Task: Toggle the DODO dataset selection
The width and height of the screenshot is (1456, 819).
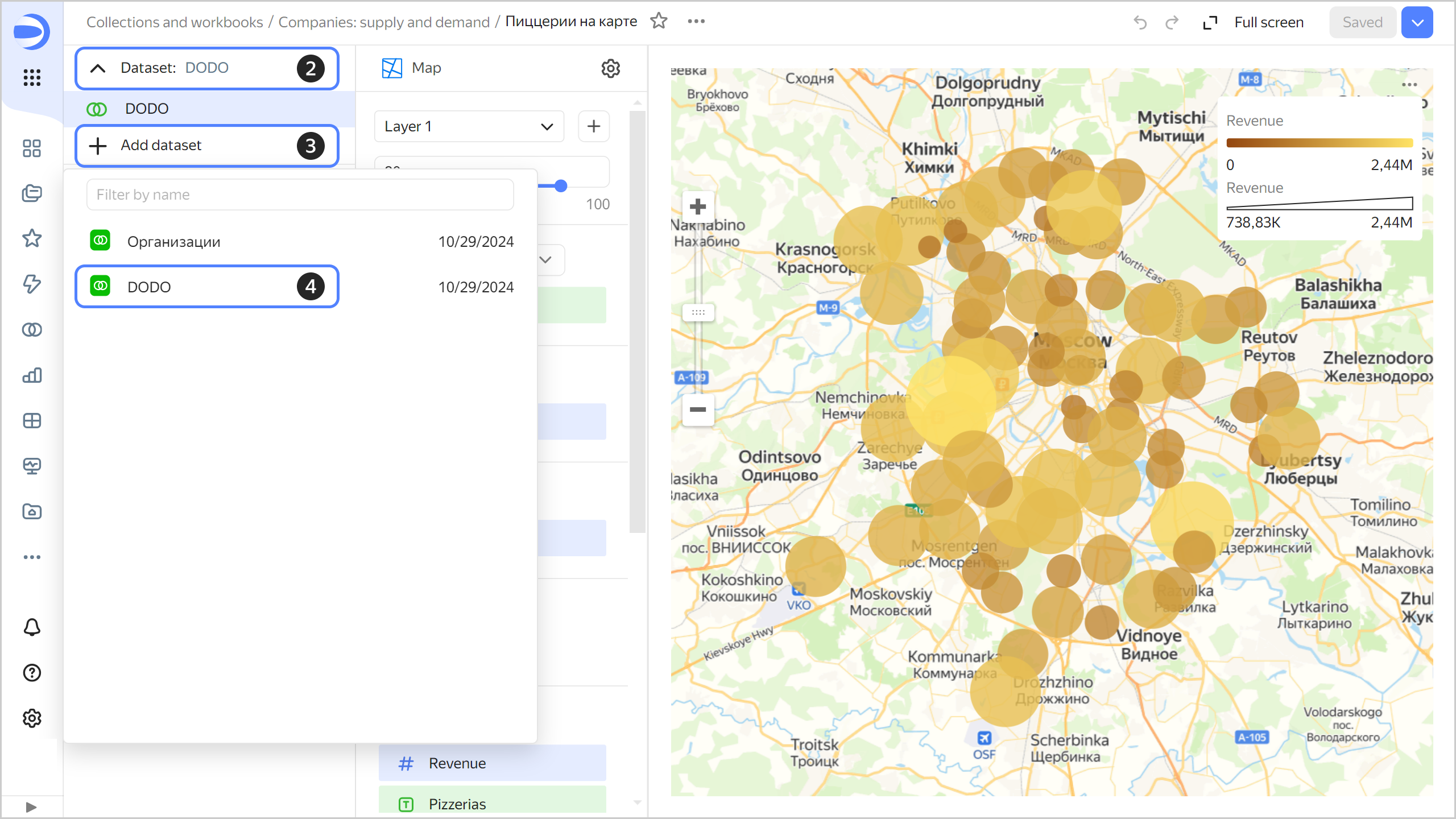Action: point(205,288)
